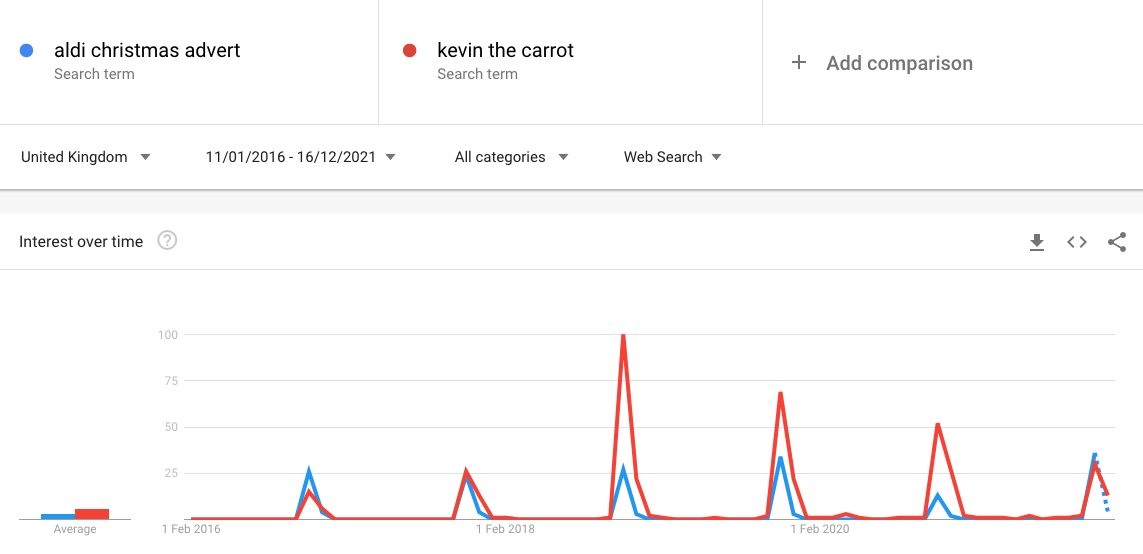Viewport: 1143px width, 554px height.
Task: Open the Web Search type dropdown
Action: tap(672, 157)
